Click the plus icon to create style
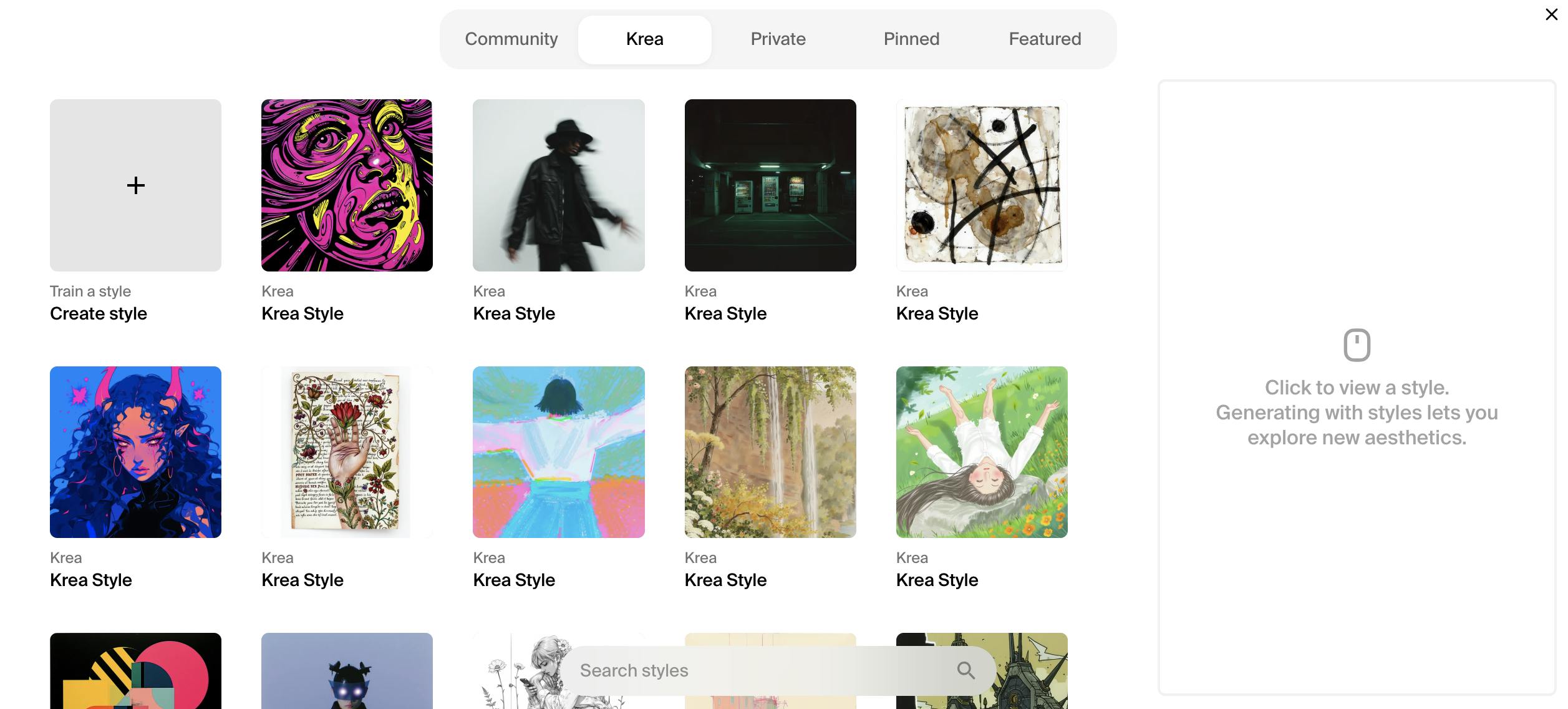 click(135, 185)
